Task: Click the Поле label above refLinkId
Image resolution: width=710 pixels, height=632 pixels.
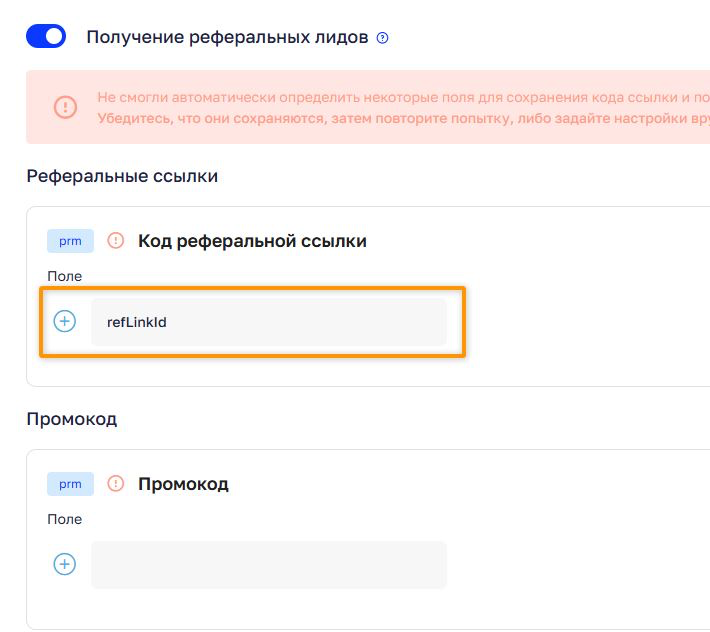Action: [x=64, y=276]
